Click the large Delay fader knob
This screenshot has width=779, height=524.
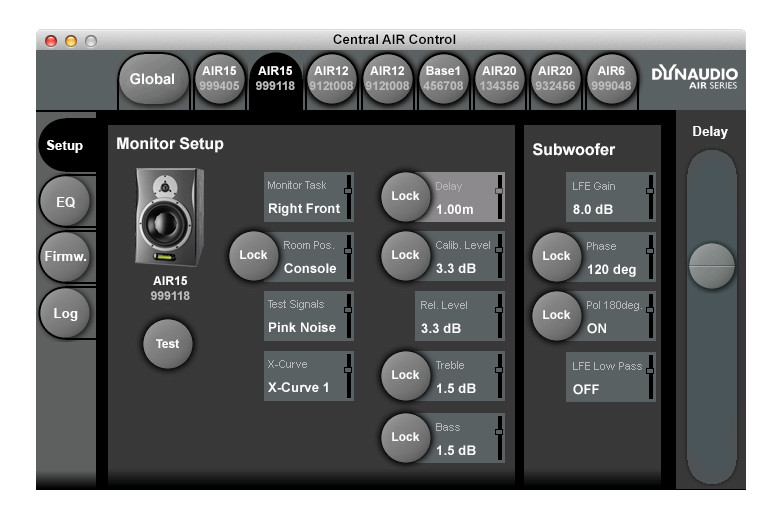point(711,266)
